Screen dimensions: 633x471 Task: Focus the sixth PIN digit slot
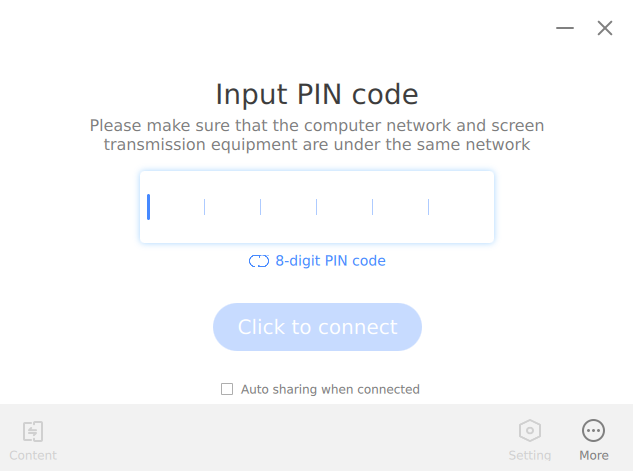[x=456, y=207]
